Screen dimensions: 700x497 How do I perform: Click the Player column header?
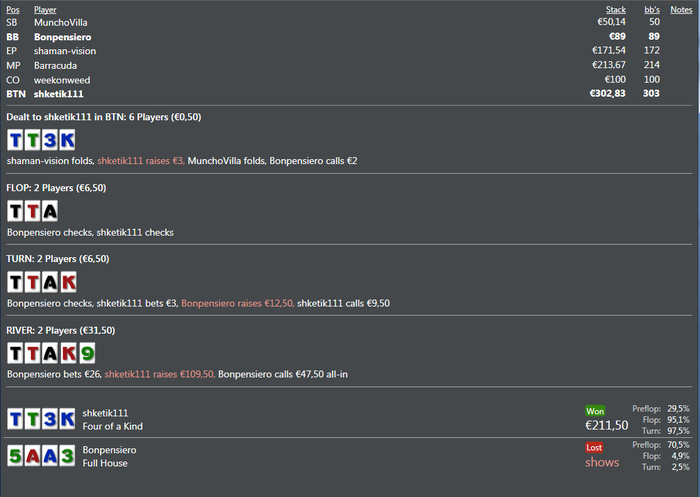[x=45, y=9]
